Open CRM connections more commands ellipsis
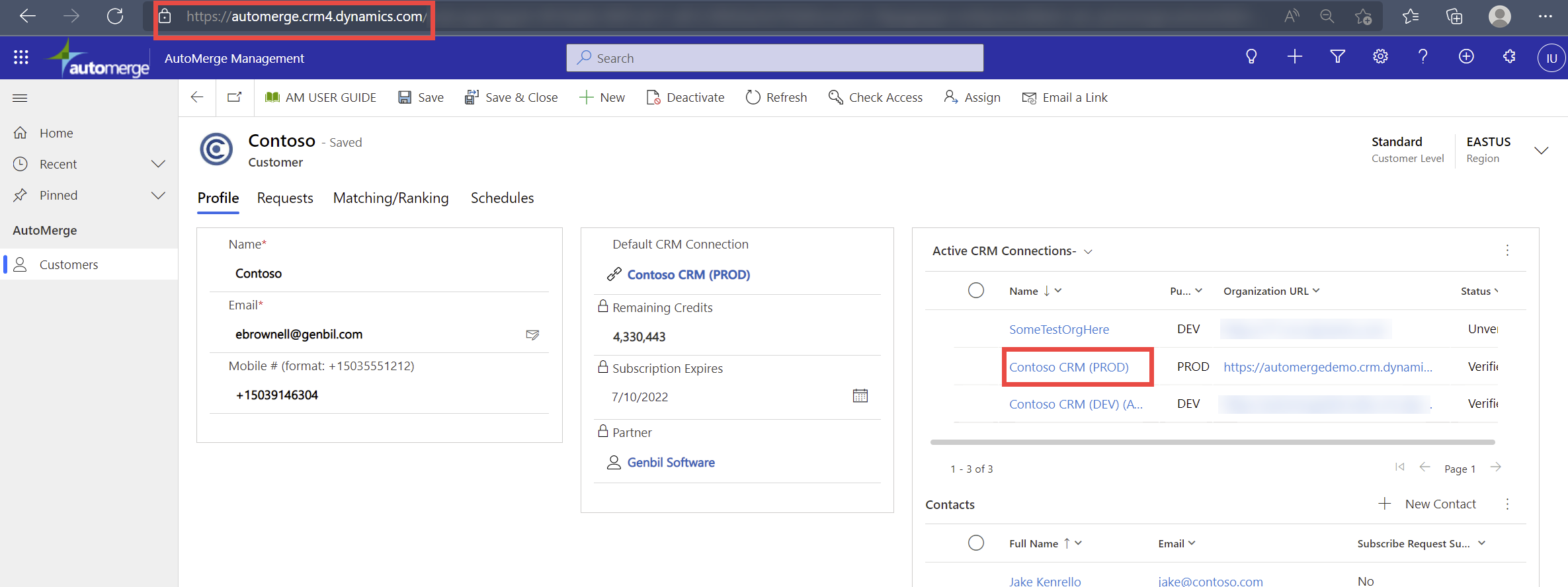Image resolution: width=1568 pixels, height=587 pixels. tap(1507, 251)
